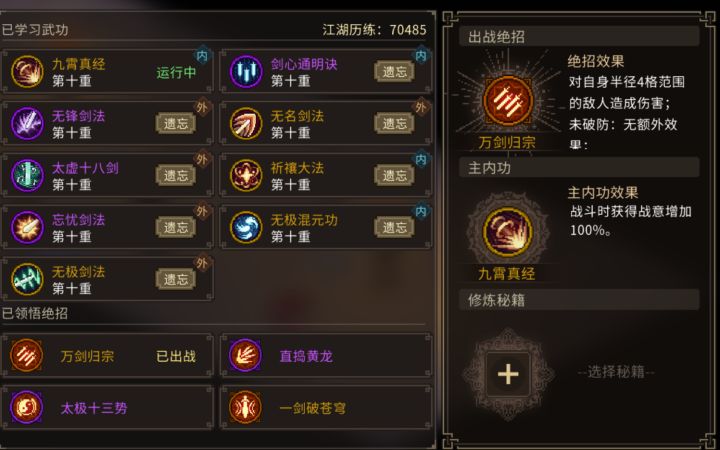720x450 pixels.
Task: Select the 祈禳大法 skill icon
Action: point(246,175)
